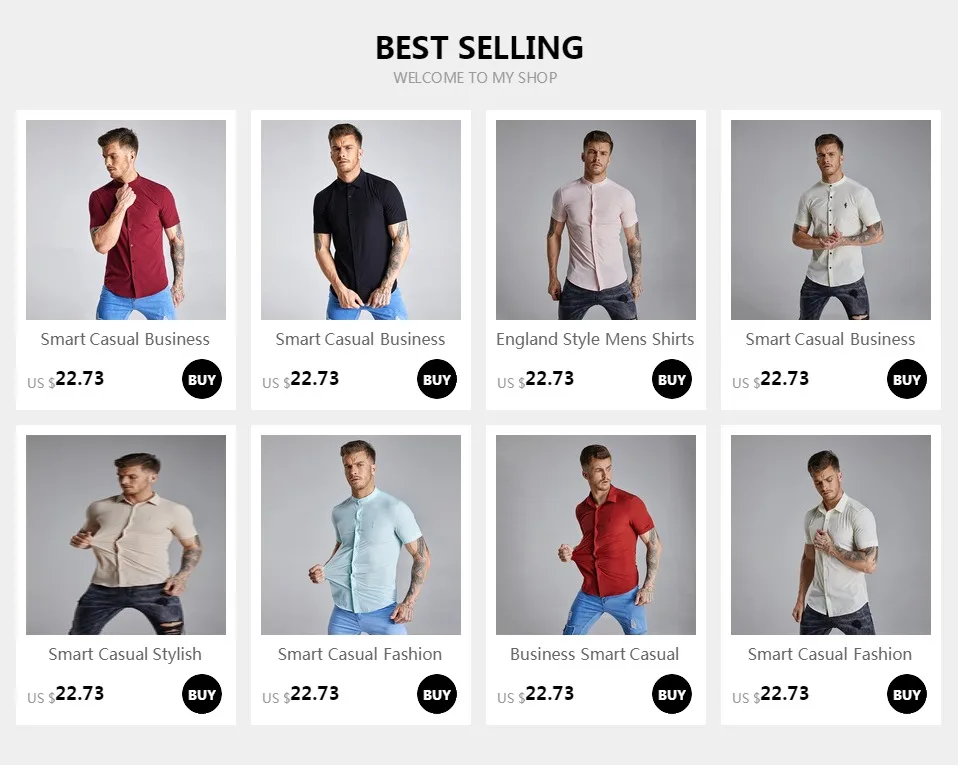Open the burgundy shirt product photo
This screenshot has height=765, width=958.
[x=126, y=220]
